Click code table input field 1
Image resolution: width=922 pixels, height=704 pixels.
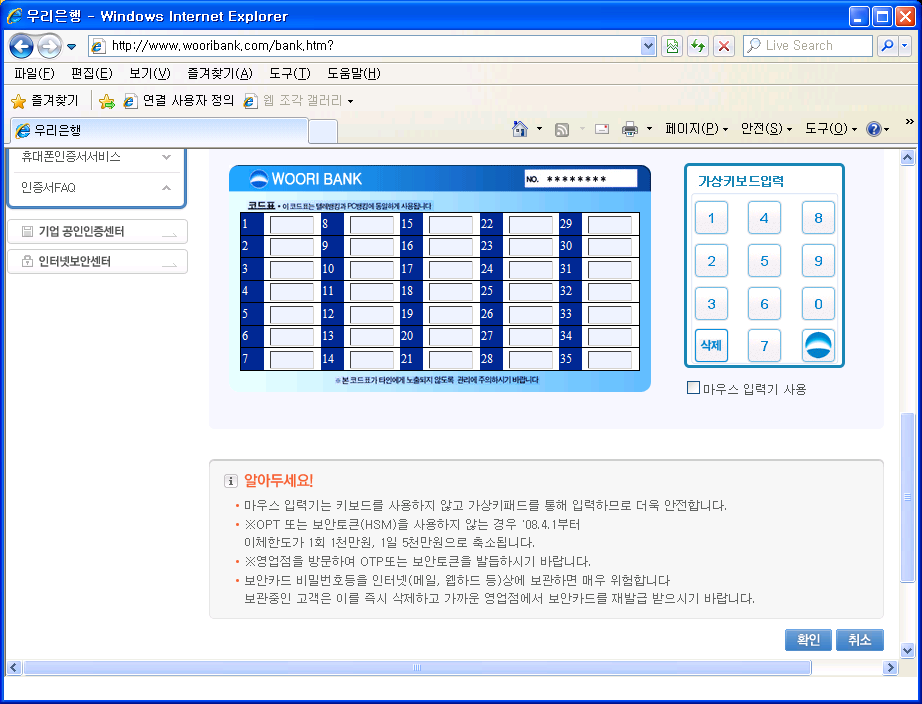click(x=292, y=224)
